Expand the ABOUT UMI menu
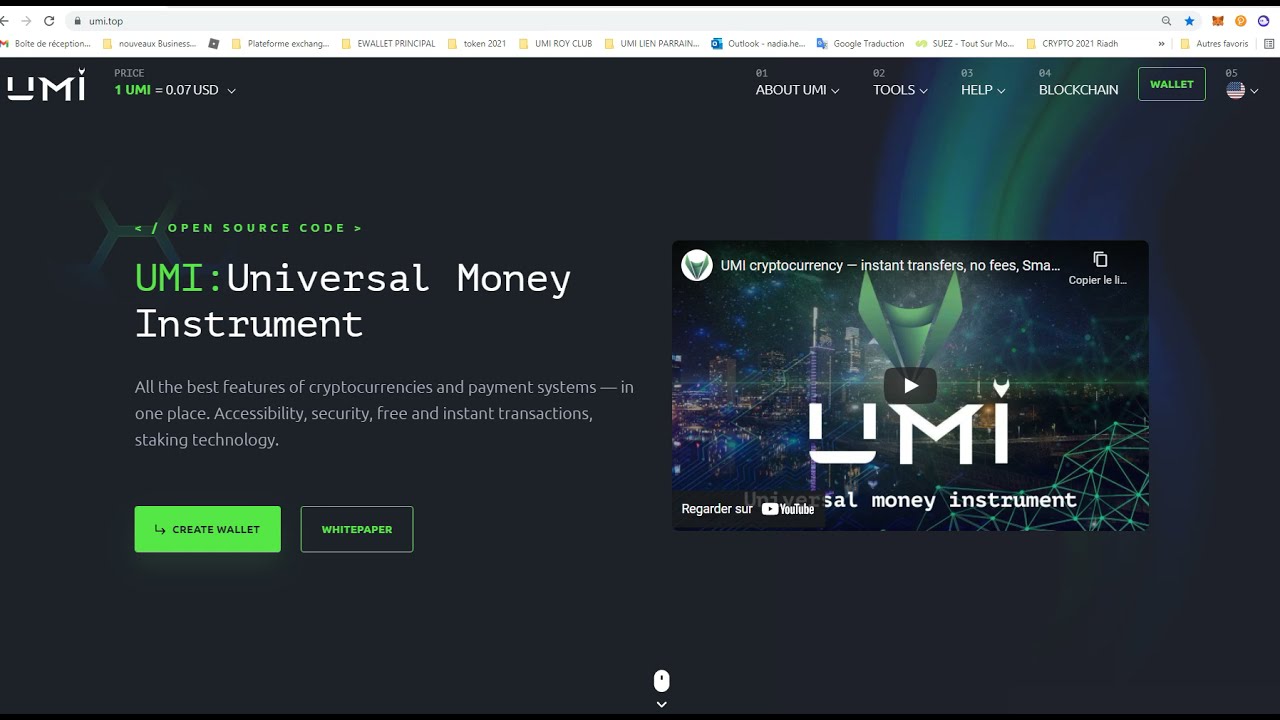The image size is (1280, 720). point(797,90)
